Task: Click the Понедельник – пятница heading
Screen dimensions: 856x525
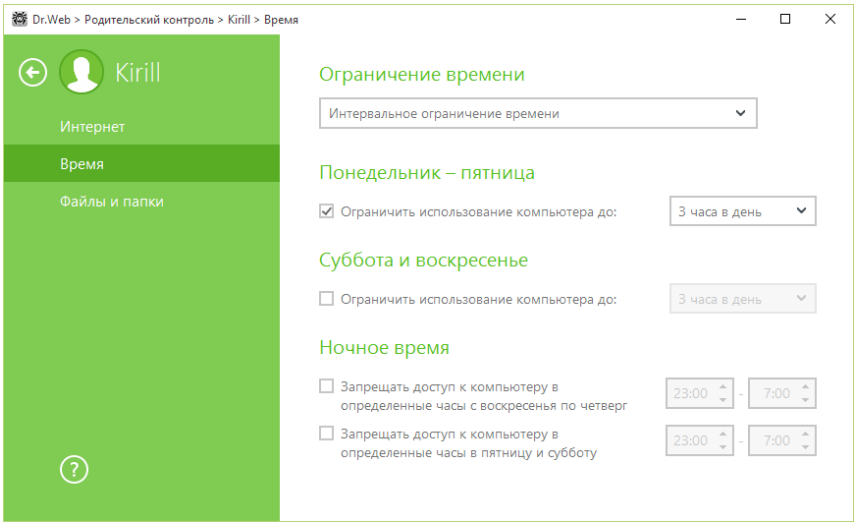Action: 427,172
